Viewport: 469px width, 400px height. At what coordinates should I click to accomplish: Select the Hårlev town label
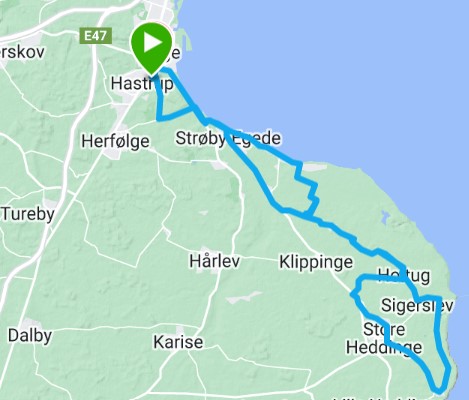[x=214, y=261]
